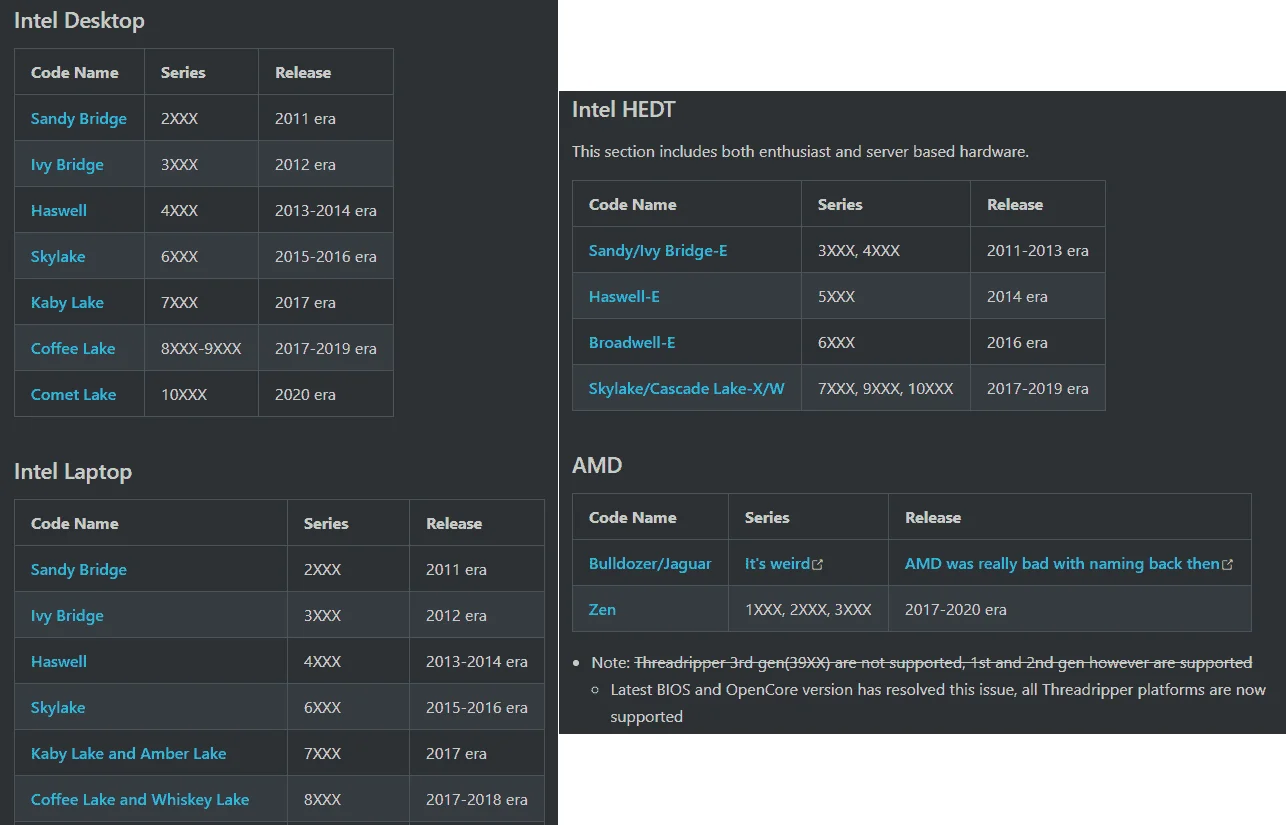Screen dimensions: 1286x825
Task: Select the 2017-2020 era cell
Action: (1070, 609)
